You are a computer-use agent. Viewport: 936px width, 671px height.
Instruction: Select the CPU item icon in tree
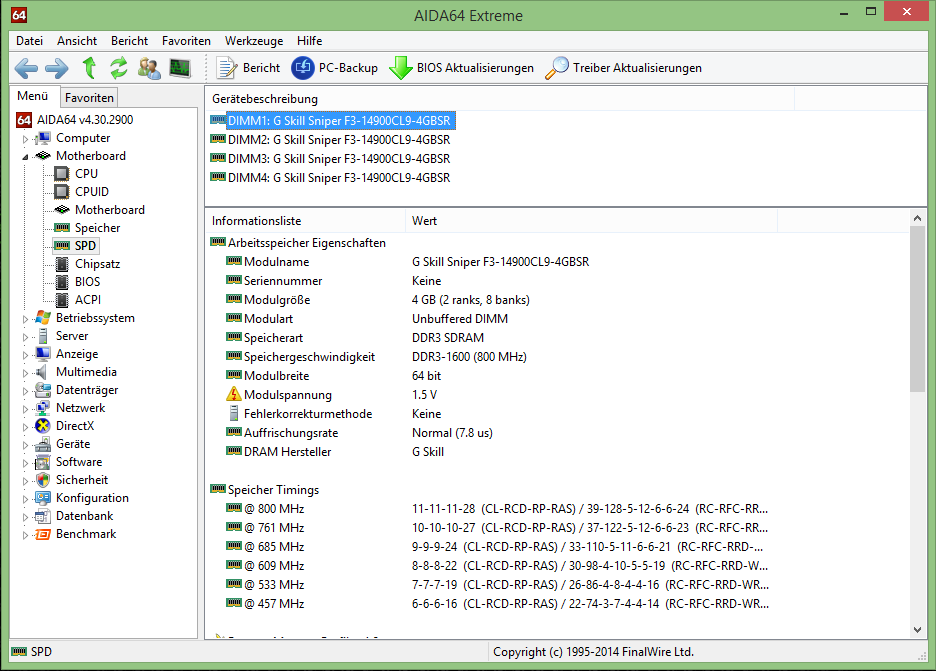[61, 174]
